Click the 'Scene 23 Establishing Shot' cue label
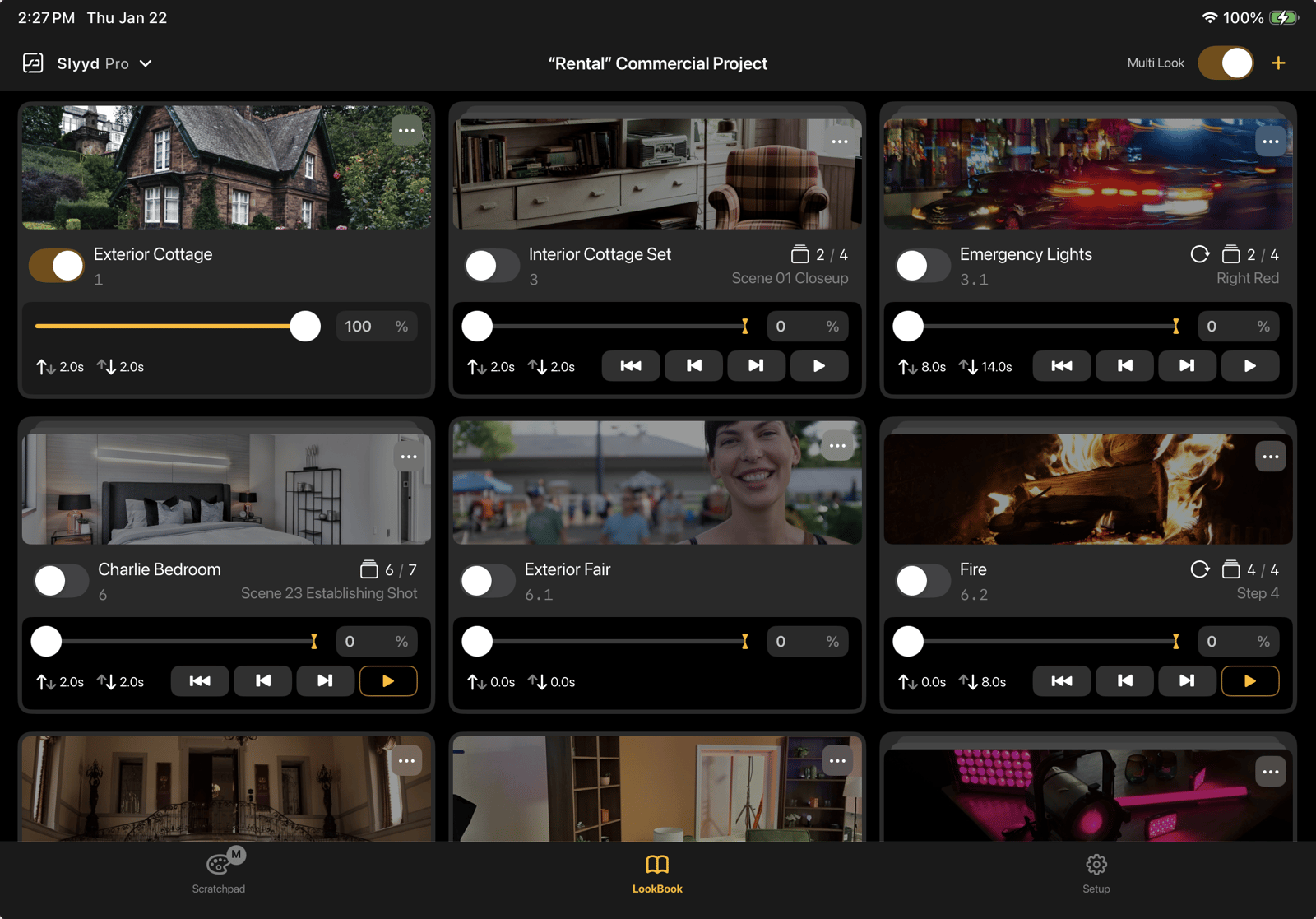Screen dimensions: 1316x919 pyautogui.click(x=329, y=593)
